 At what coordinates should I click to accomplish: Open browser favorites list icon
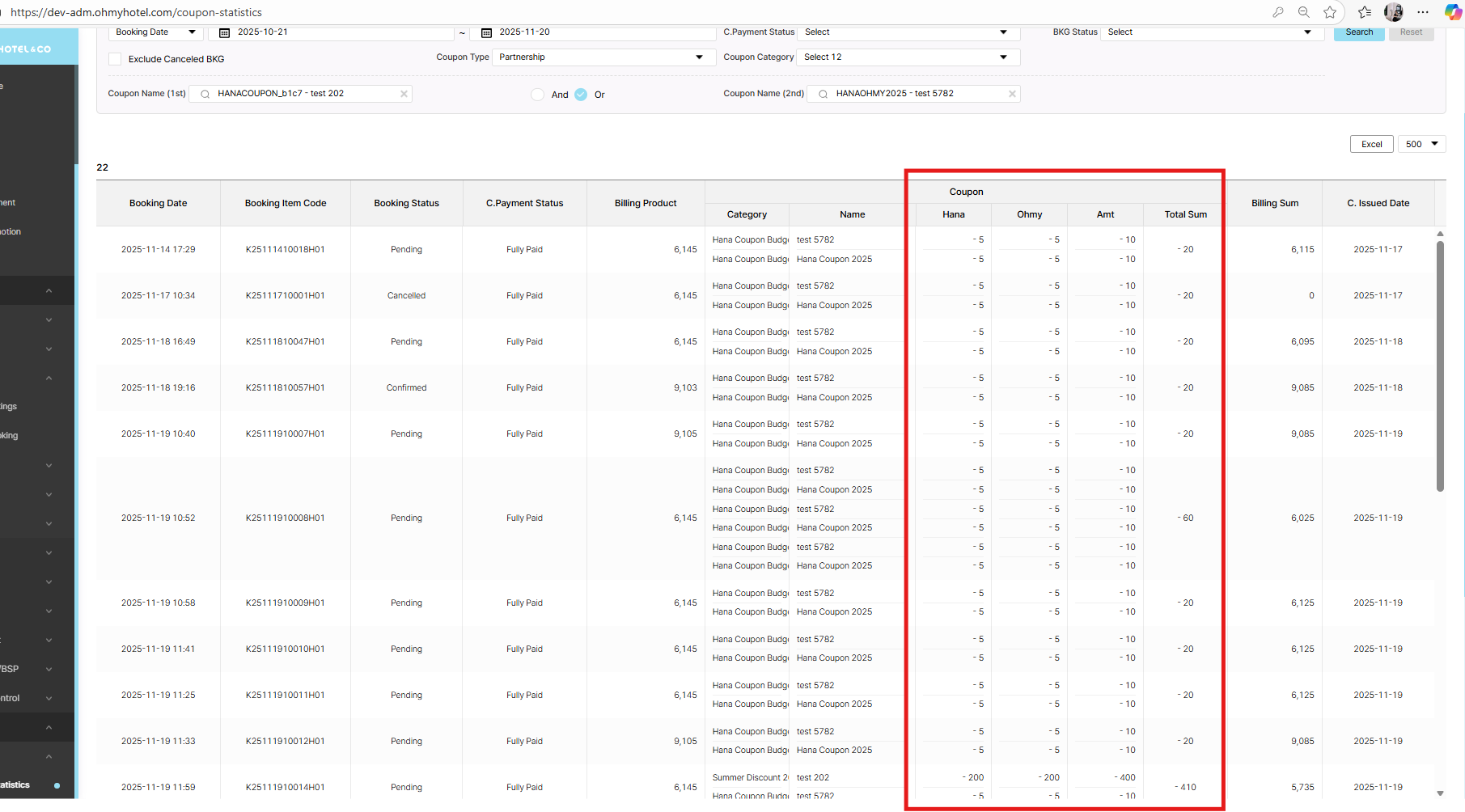pyautogui.click(x=1365, y=12)
